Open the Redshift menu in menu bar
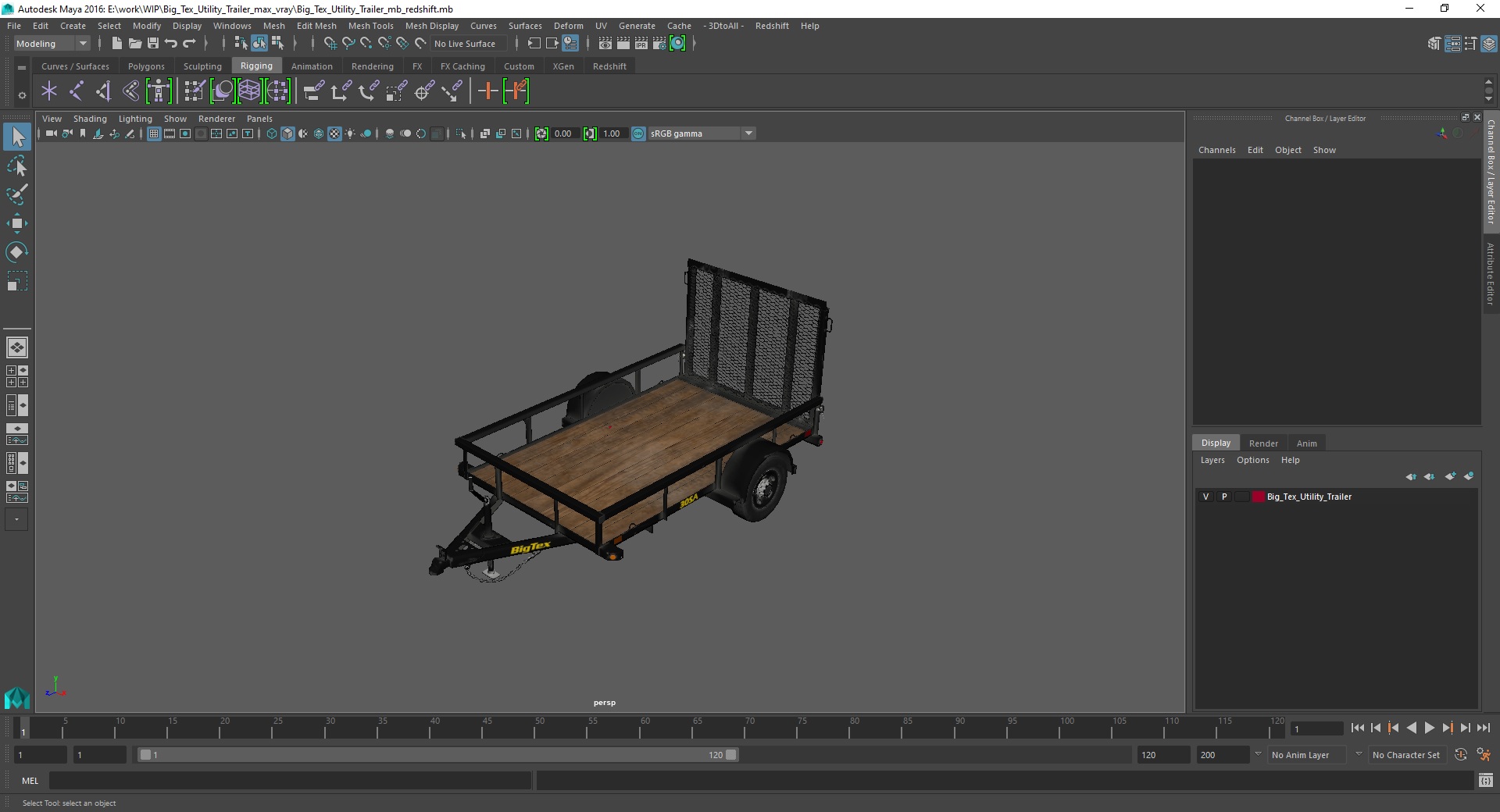Viewport: 1500px width, 812px height. pyautogui.click(x=772, y=26)
